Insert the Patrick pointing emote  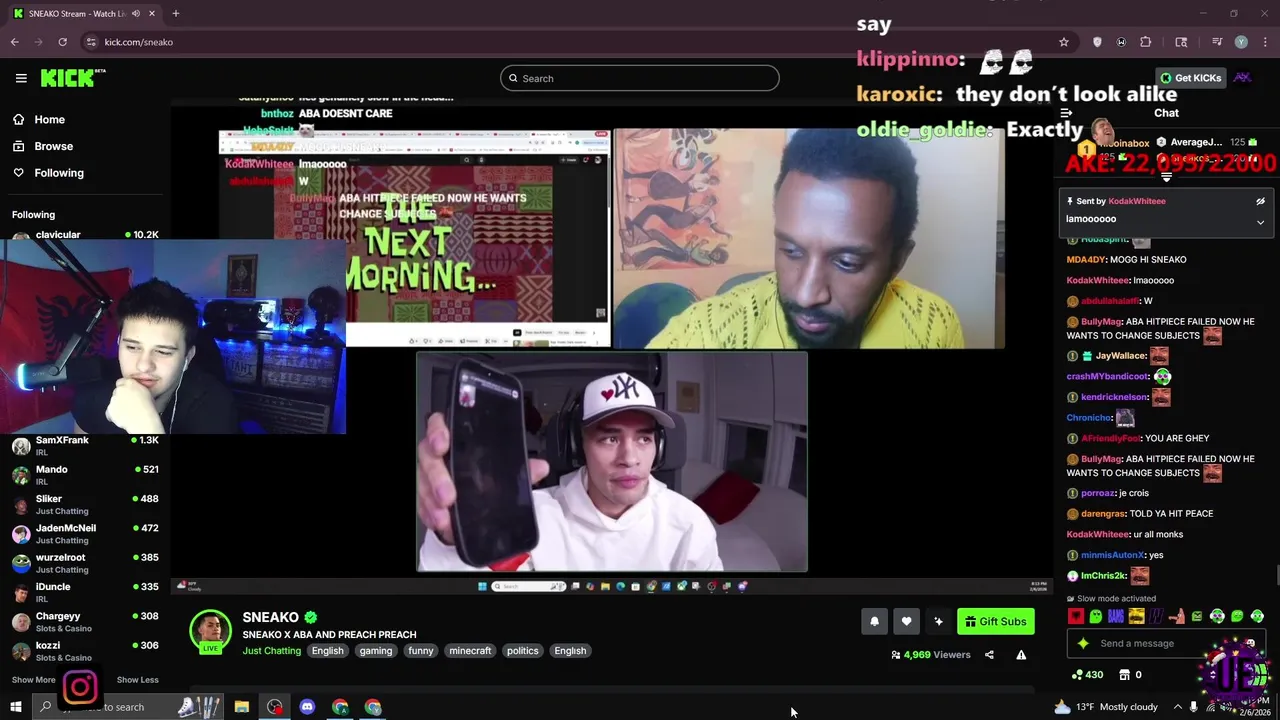(x=1176, y=617)
